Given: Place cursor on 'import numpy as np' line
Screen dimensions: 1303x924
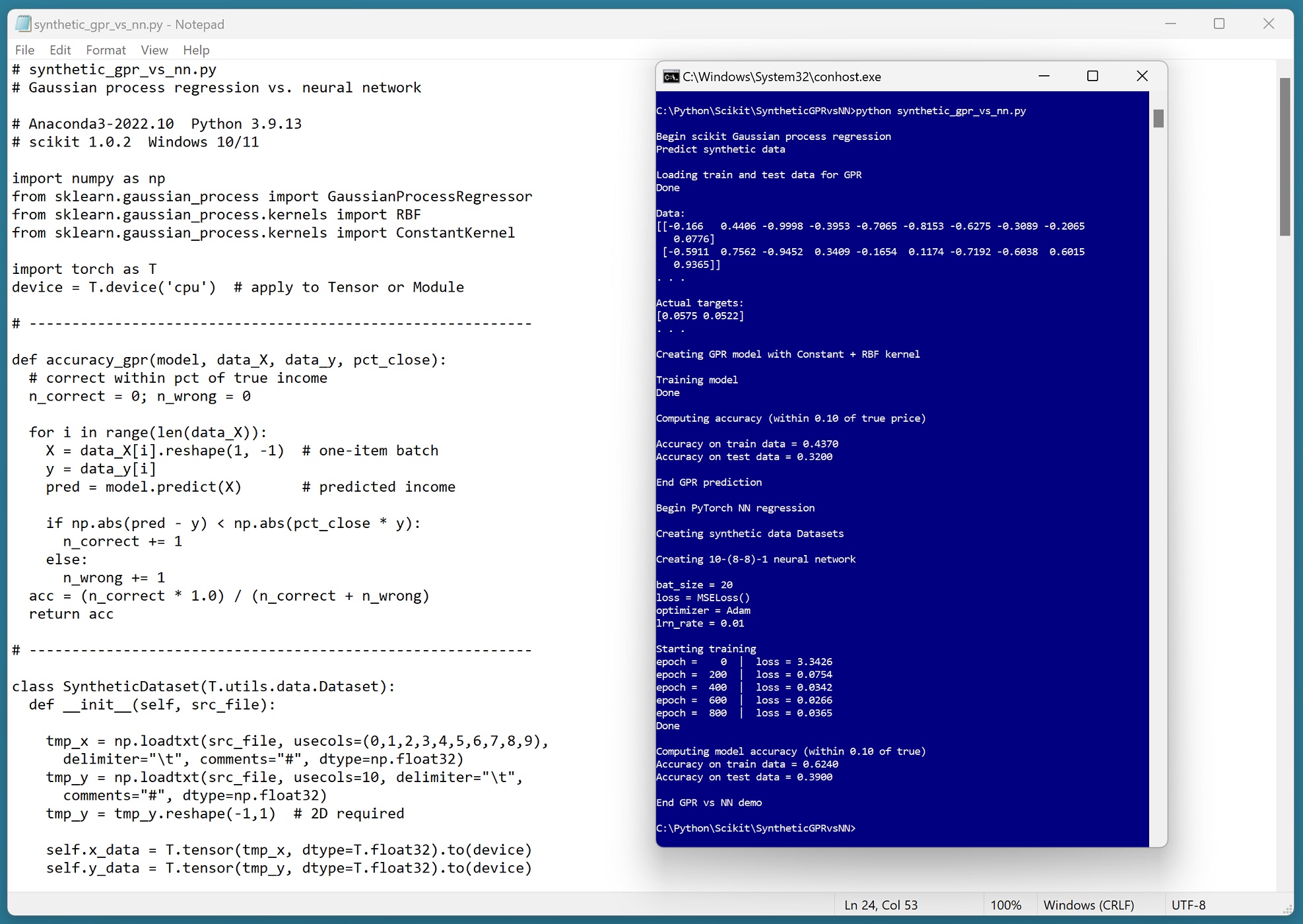Looking at the screenshot, I should 88,178.
